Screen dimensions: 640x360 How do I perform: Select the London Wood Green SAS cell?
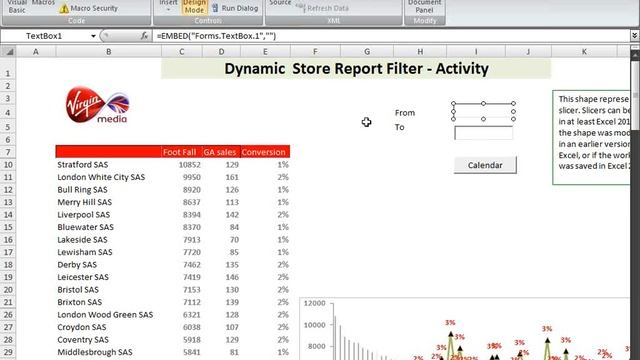(109, 315)
